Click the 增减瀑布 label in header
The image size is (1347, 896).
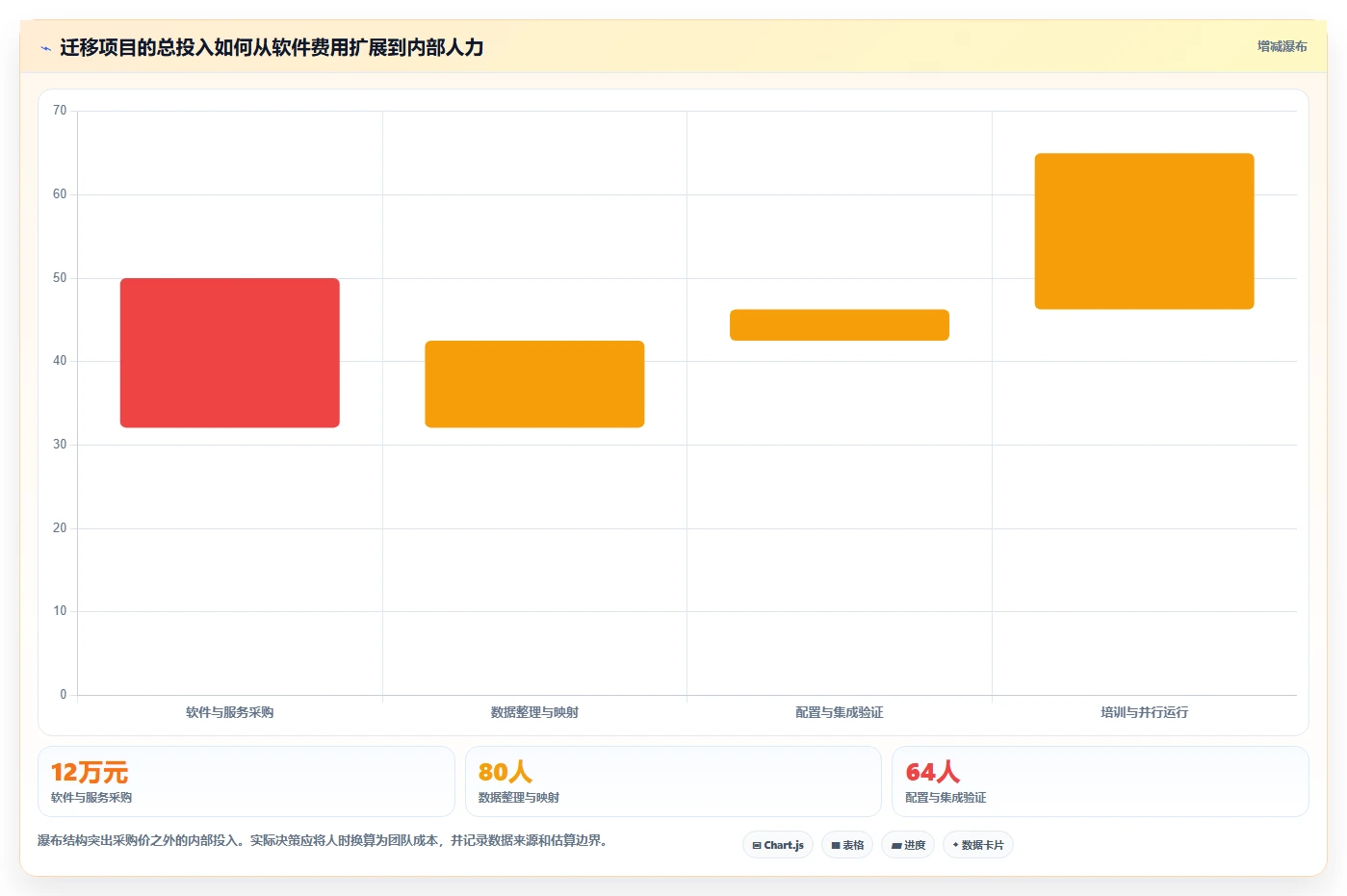click(x=1282, y=46)
